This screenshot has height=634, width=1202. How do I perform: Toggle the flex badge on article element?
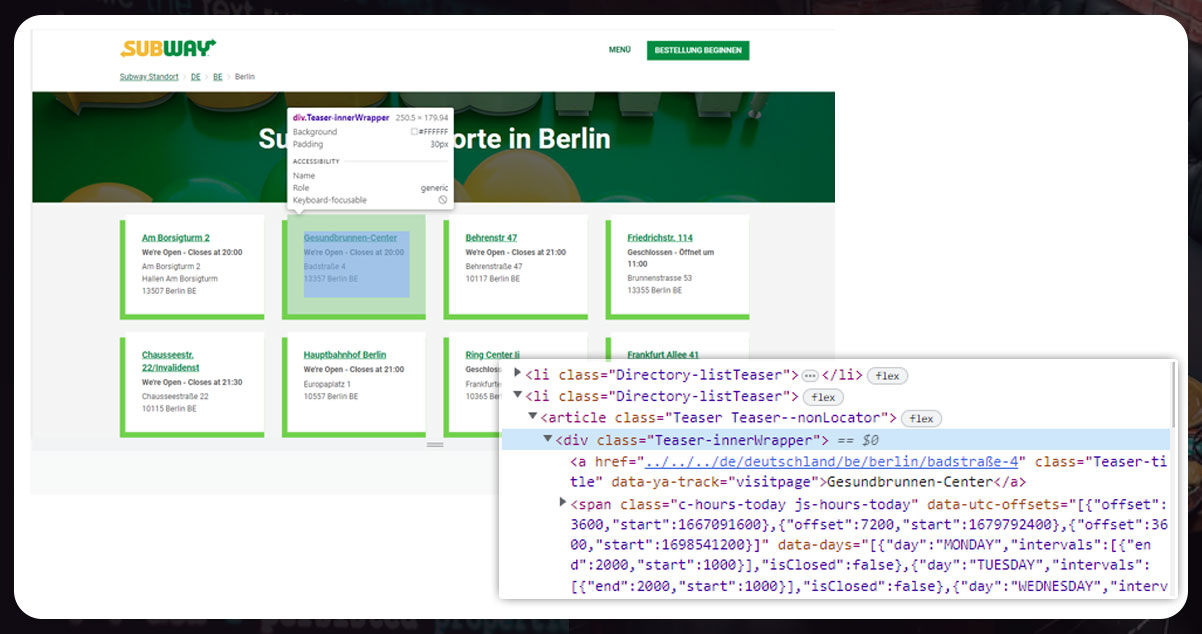[921, 419]
